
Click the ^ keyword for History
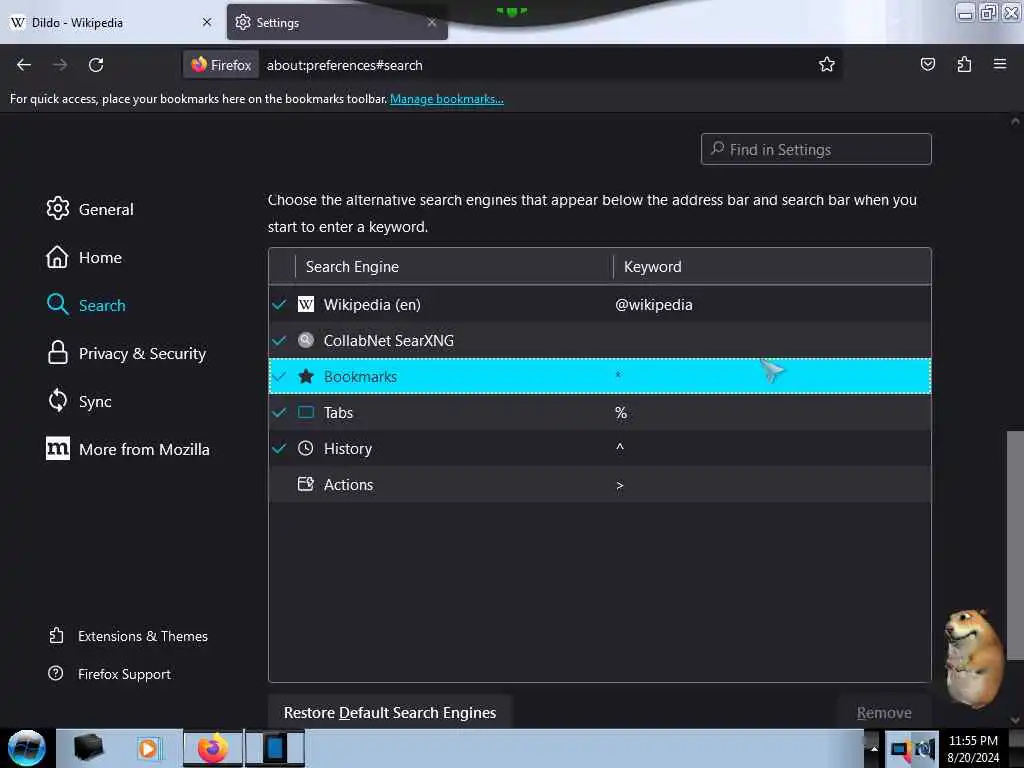[620, 447]
